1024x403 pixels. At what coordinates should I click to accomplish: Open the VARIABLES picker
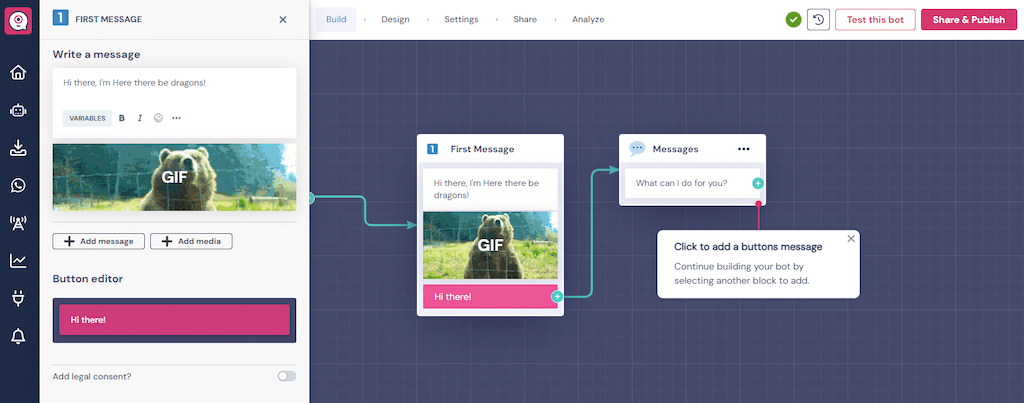coord(87,118)
